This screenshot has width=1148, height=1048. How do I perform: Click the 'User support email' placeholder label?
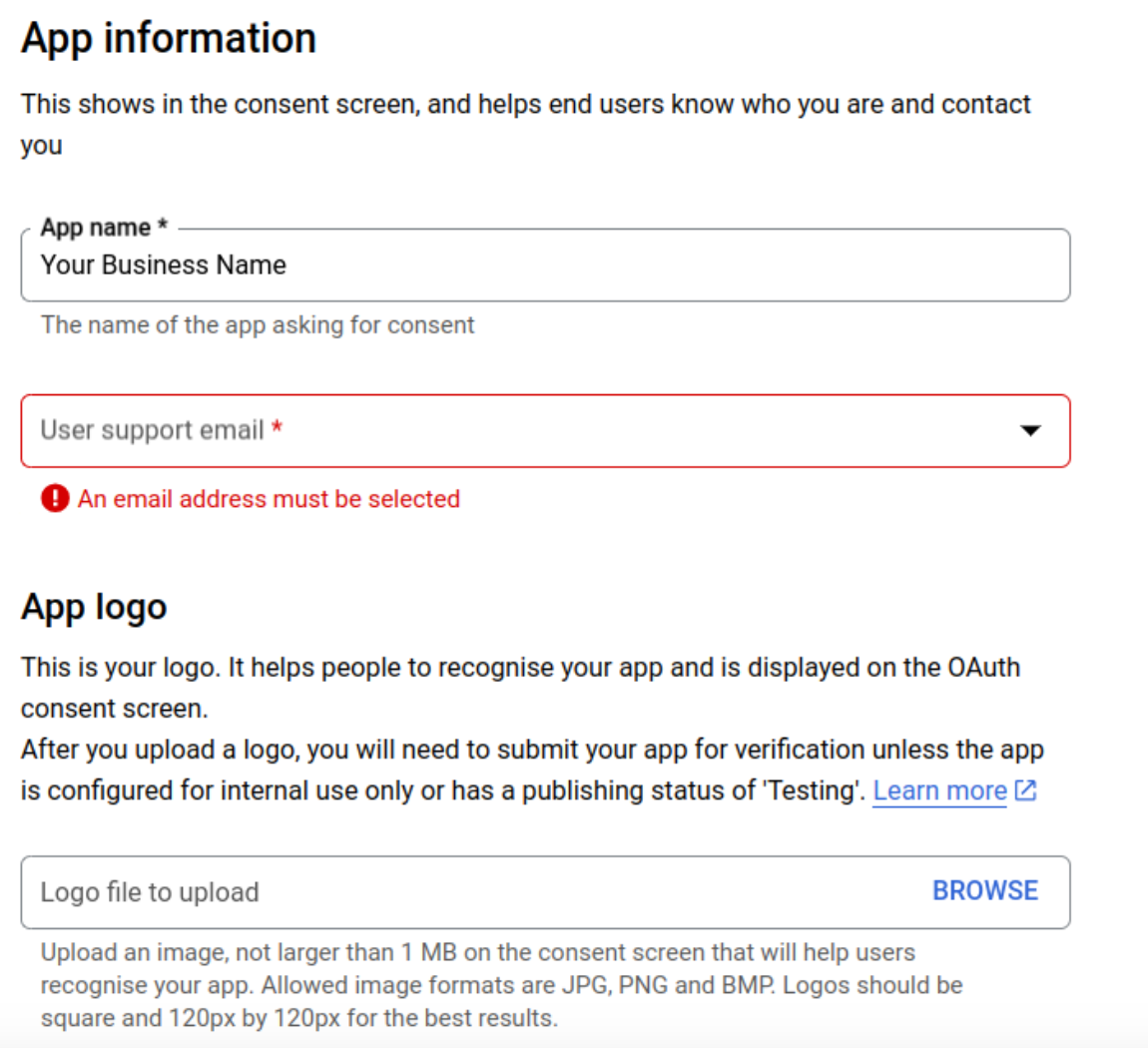pos(152,430)
